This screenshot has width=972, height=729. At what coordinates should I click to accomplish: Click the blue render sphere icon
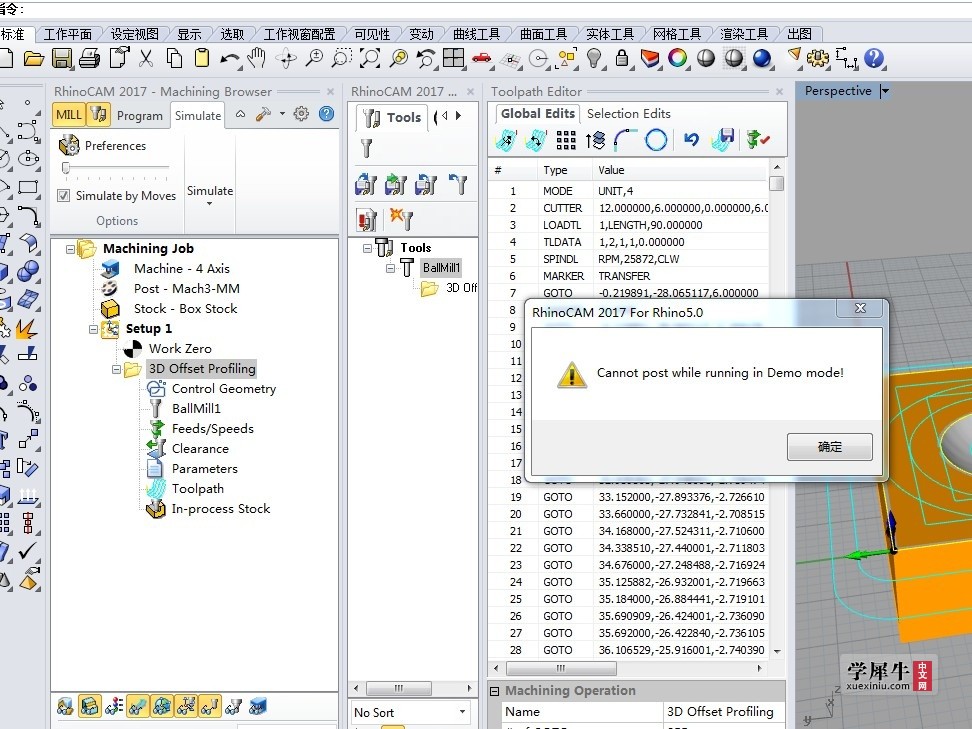(x=762, y=59)
